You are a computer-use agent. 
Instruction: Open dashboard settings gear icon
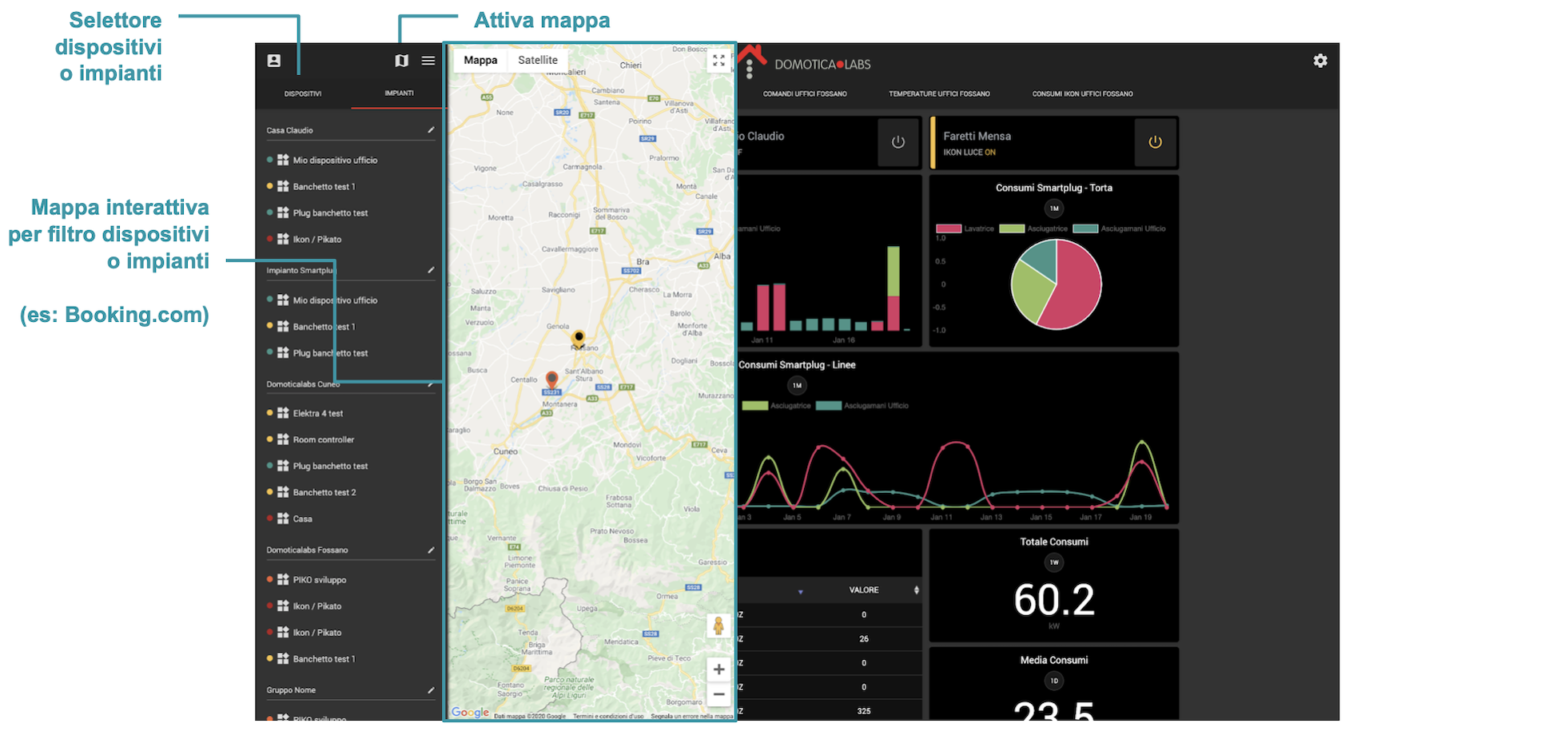1320,61
